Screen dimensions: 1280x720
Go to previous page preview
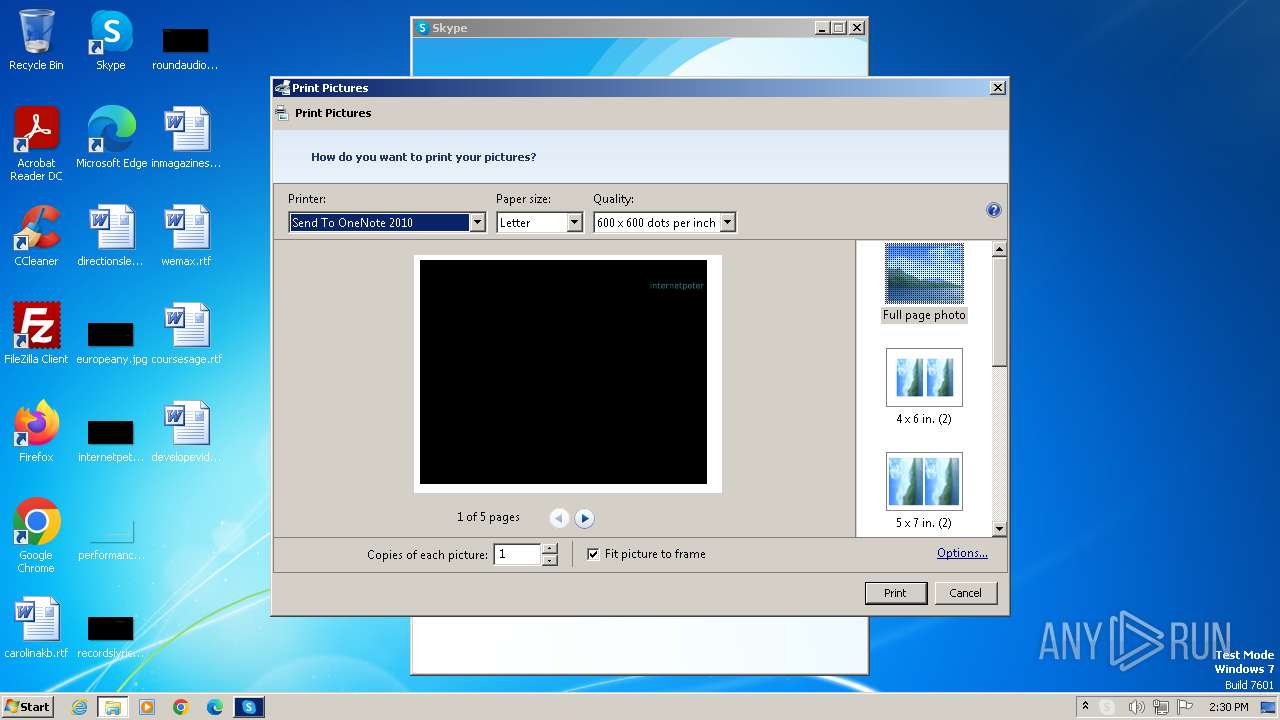tap(559, 518)
